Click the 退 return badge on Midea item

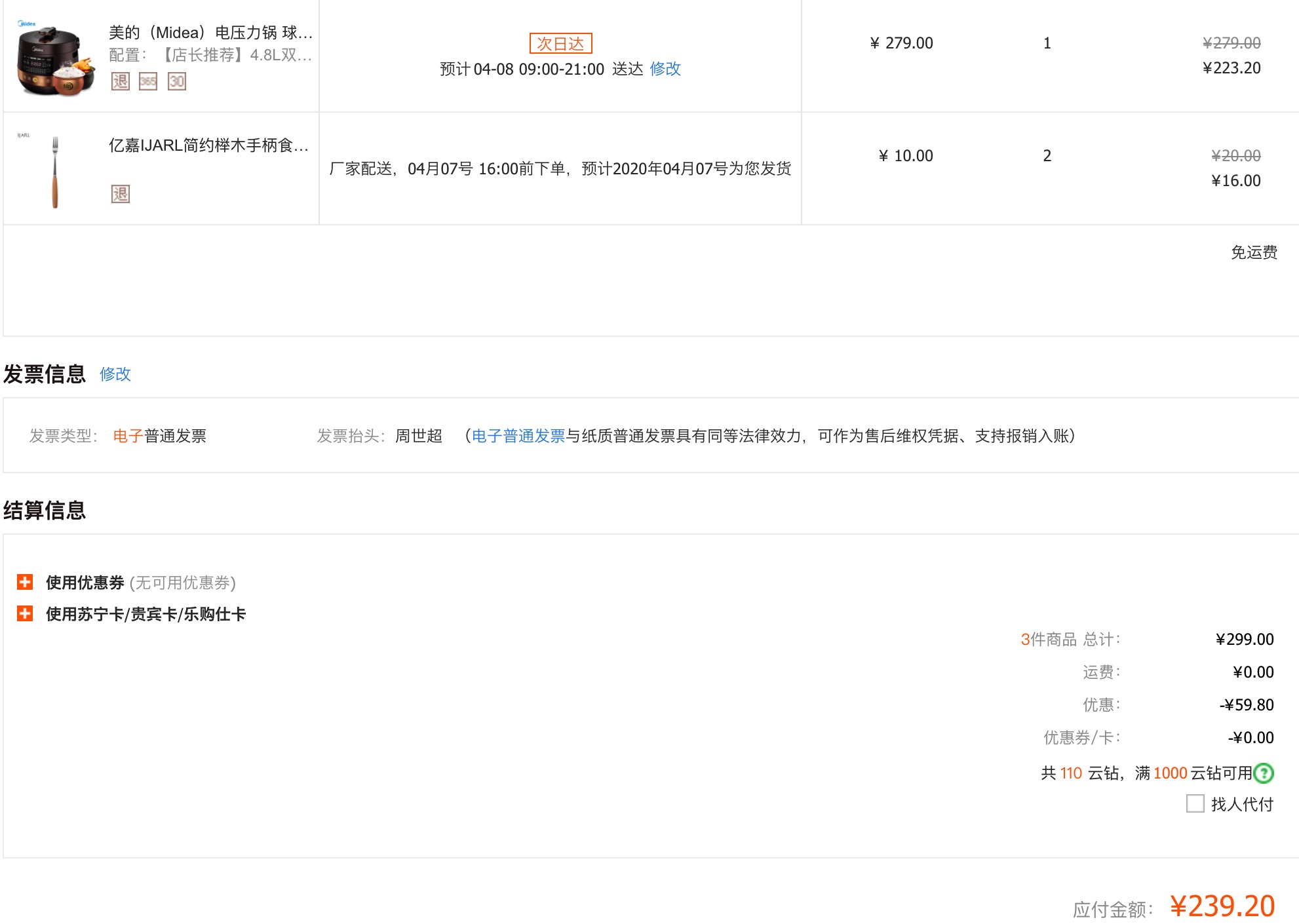click(121, 81)
